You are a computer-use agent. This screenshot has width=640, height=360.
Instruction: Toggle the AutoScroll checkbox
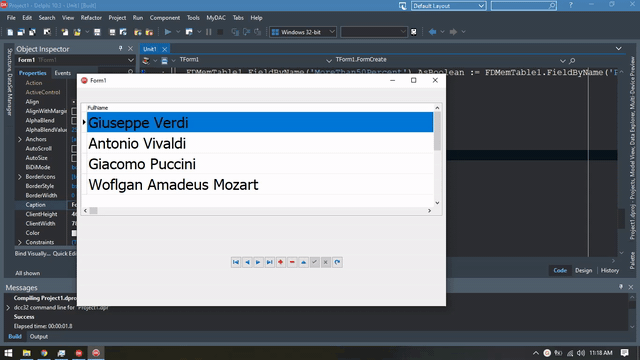pos(74,149)
